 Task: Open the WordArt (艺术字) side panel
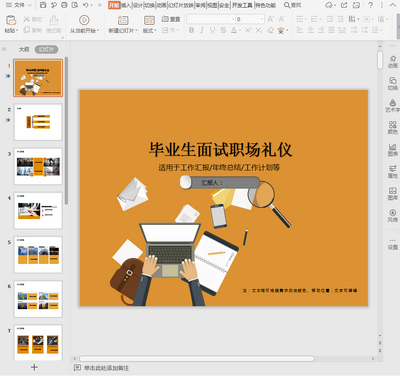pyautogui.click(x=393, y=106)
